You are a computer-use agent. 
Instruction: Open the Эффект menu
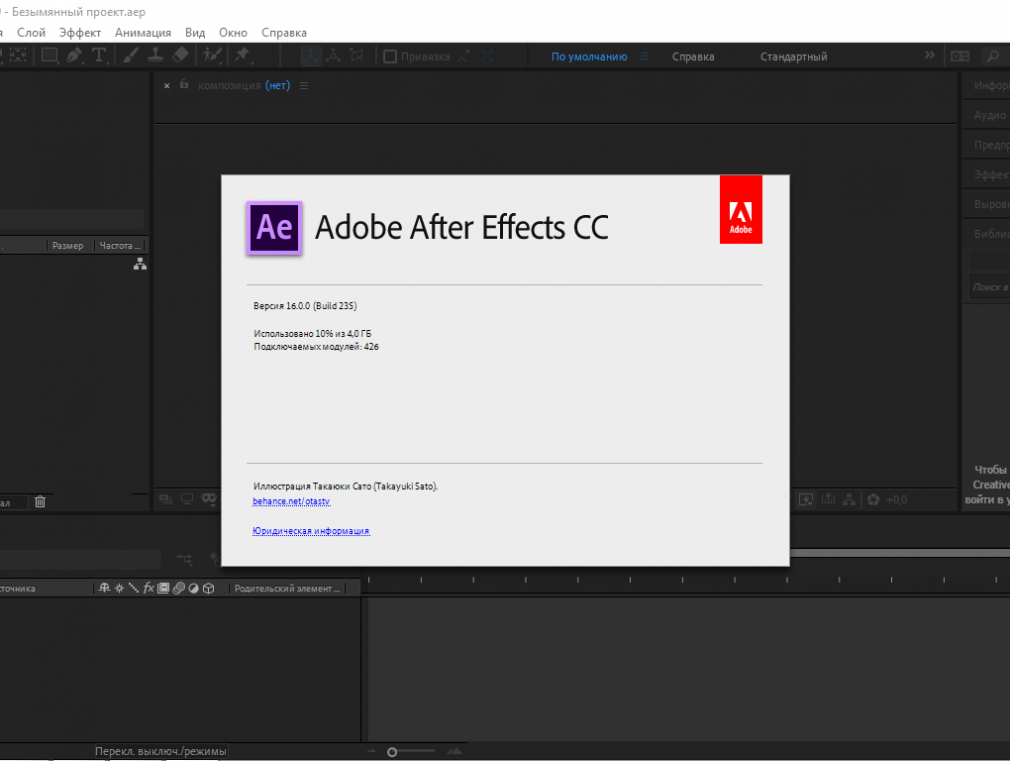[80, 32]
